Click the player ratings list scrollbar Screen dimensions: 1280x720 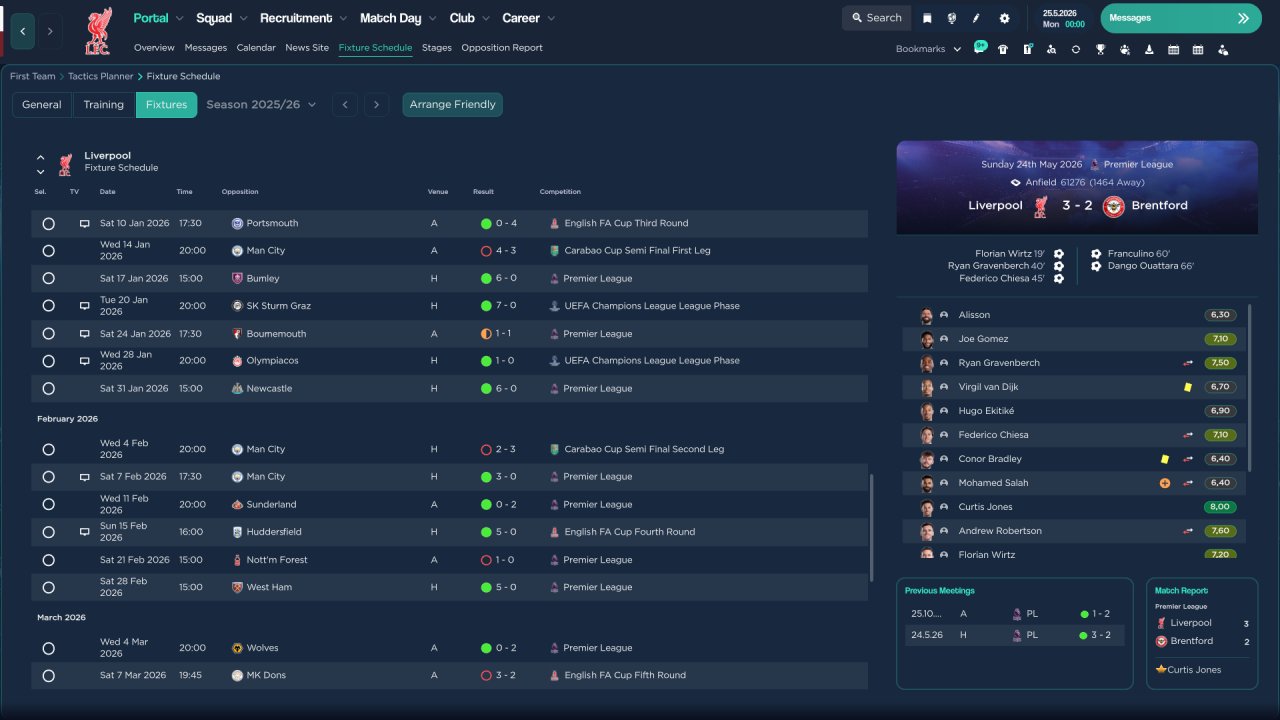[1249, 388]
